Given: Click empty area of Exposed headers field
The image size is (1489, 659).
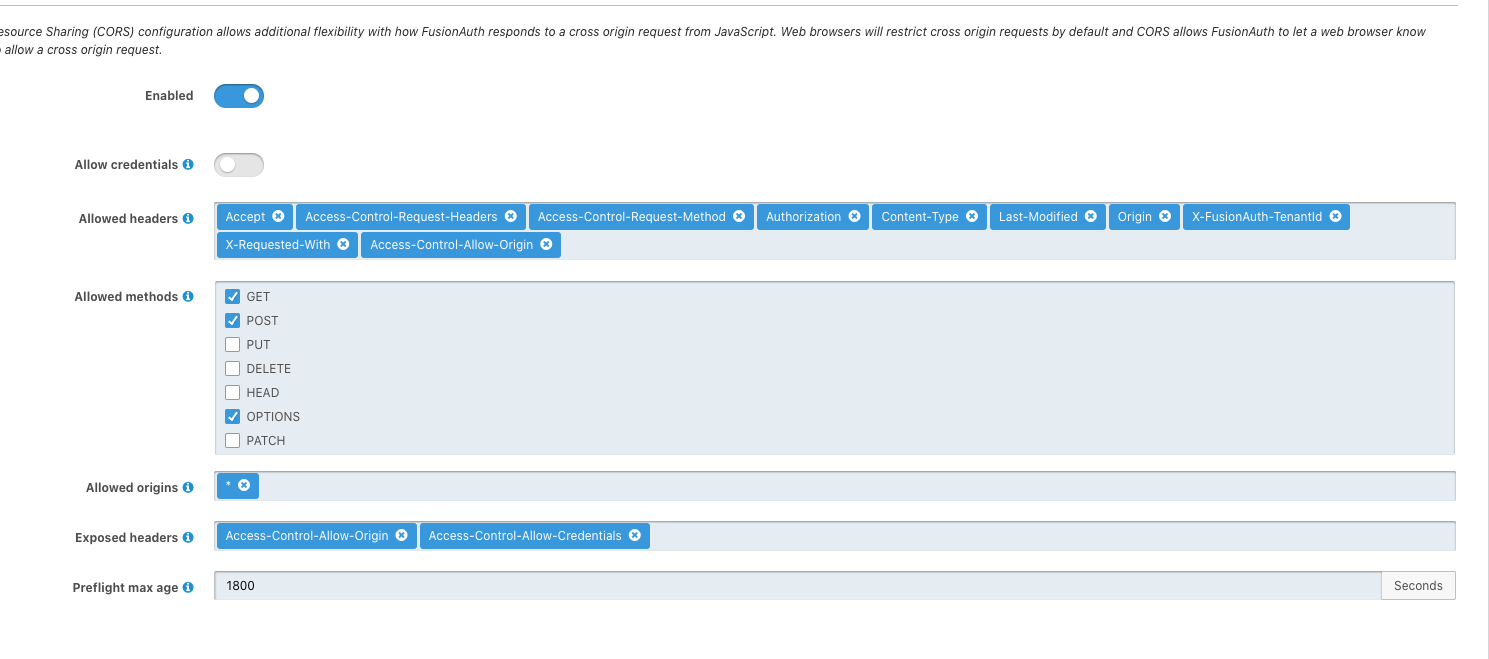Looking at the screenshot, I should (x=1050, y=537).
